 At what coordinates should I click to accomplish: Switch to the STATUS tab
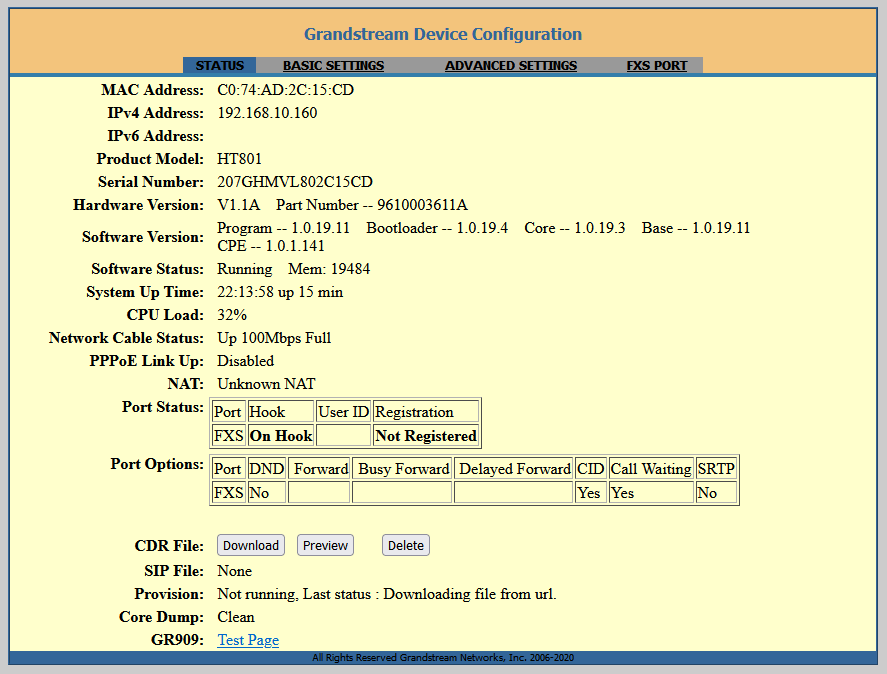click(x=219, y=66)
